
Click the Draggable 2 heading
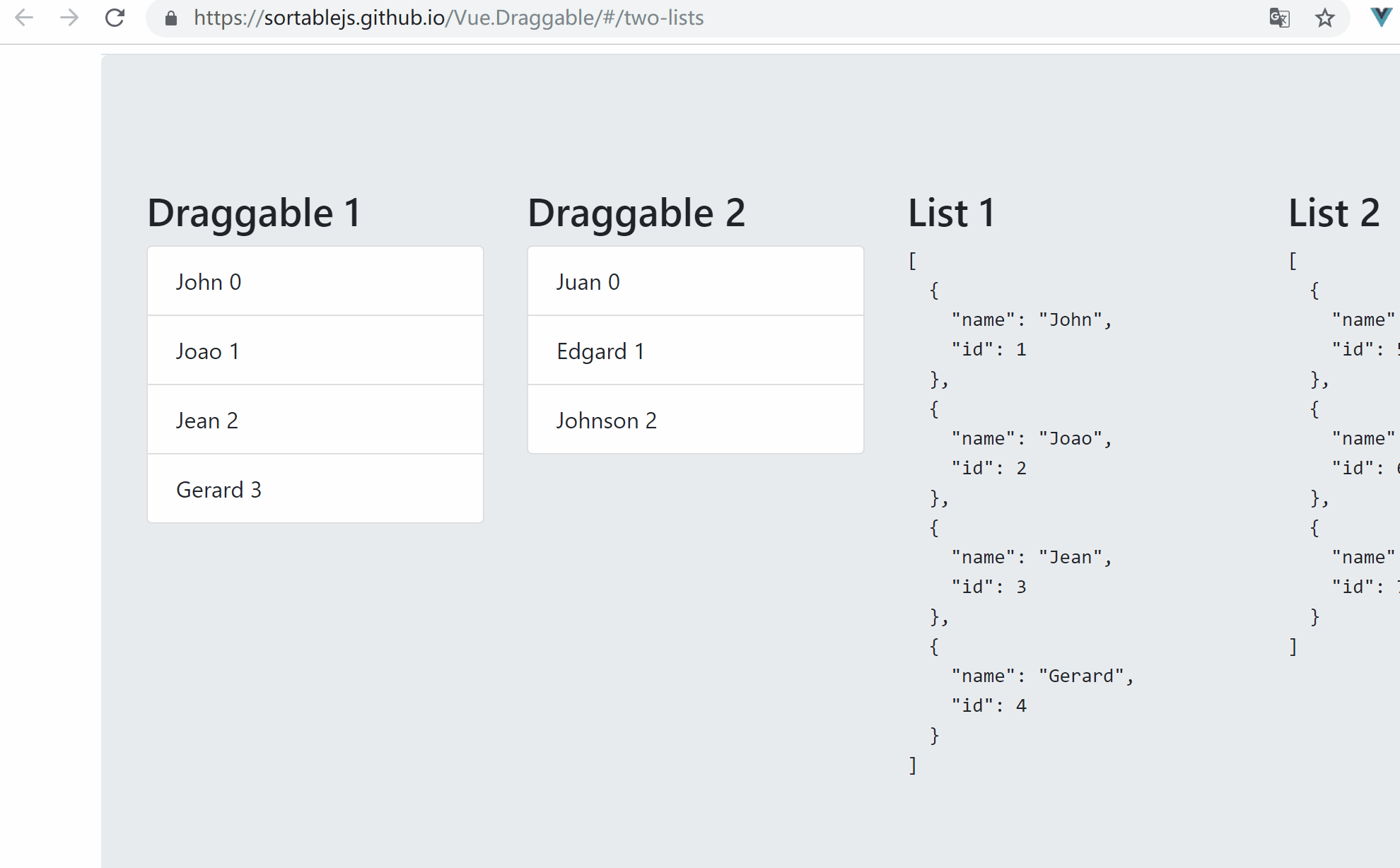point(636,212)
